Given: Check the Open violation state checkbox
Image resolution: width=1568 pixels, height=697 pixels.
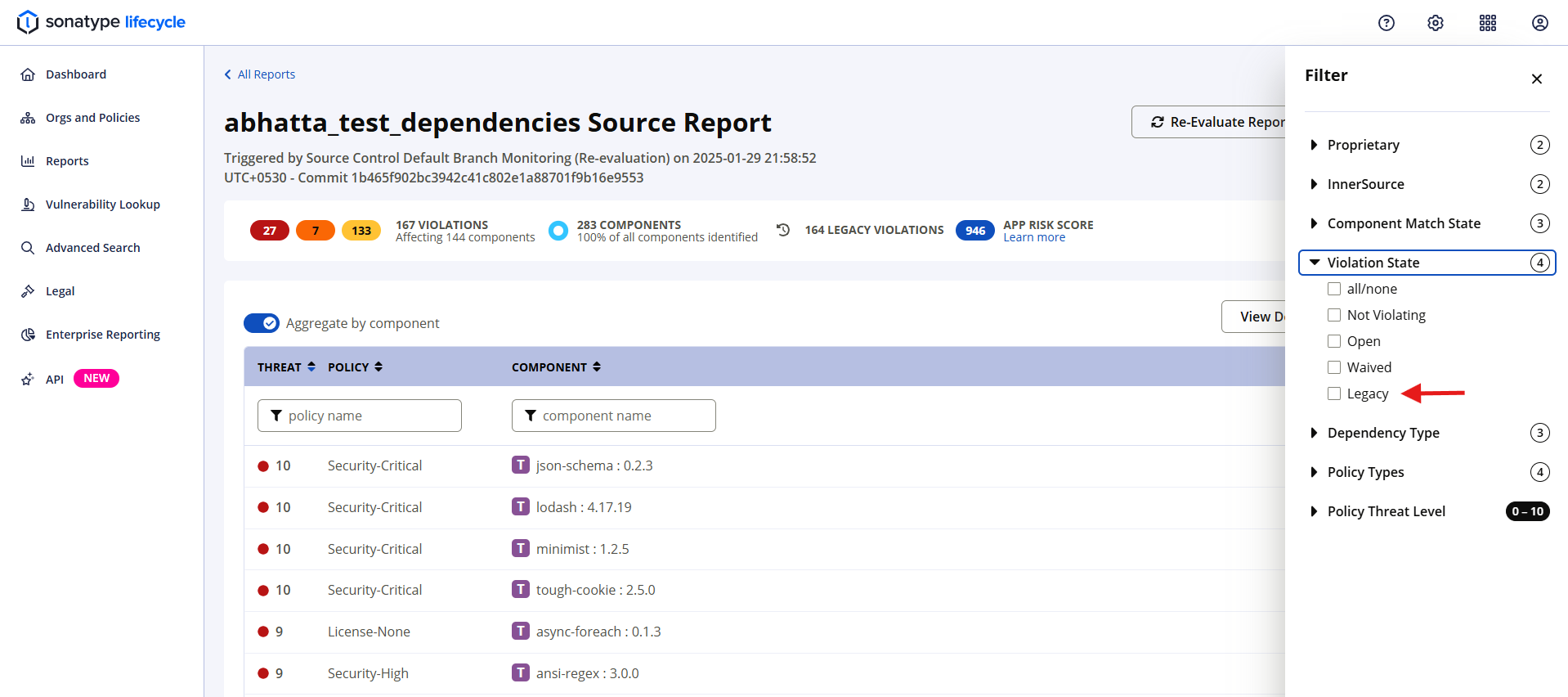Looking at the screenshot, I should (1334, 341).
